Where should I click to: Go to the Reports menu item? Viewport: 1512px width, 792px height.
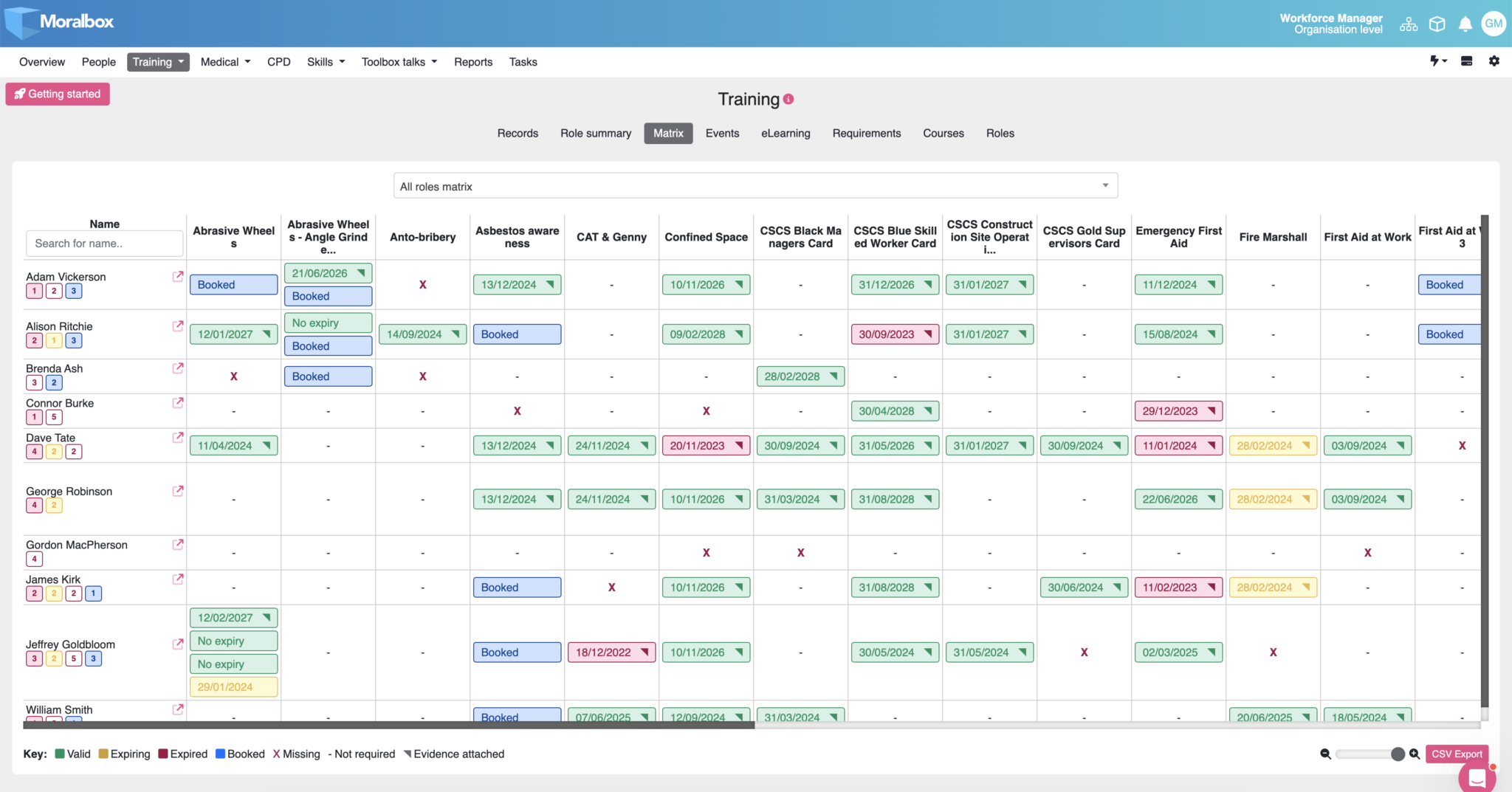pyautogui.click(x=473, y=61)
